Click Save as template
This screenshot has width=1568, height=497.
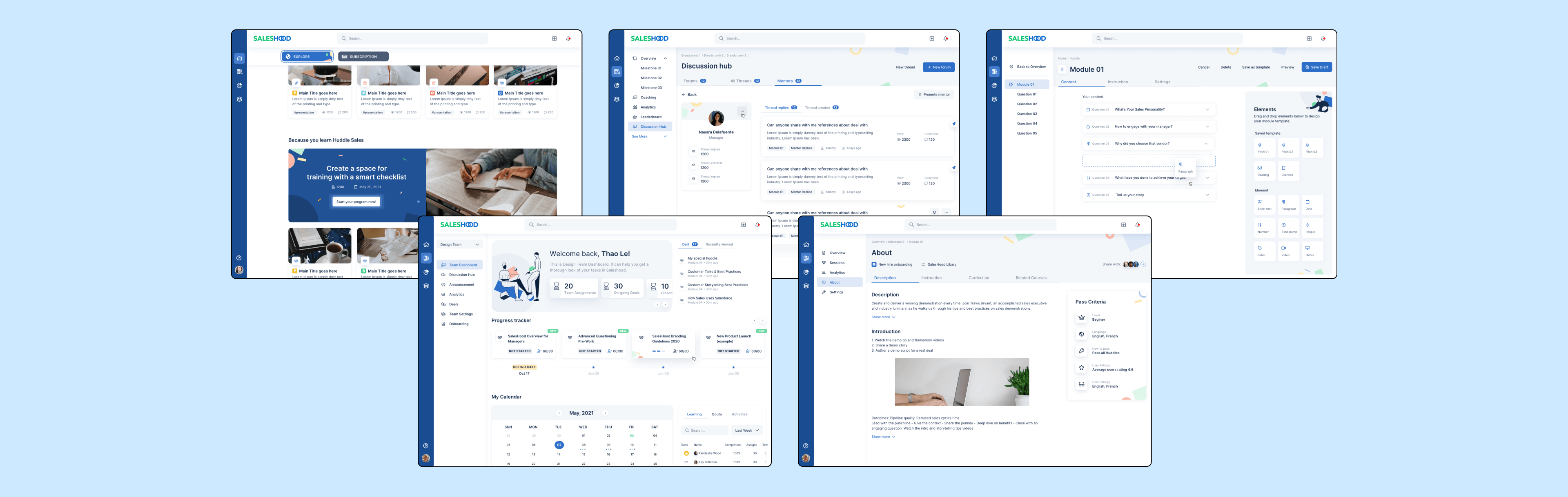pos(1256,67)
